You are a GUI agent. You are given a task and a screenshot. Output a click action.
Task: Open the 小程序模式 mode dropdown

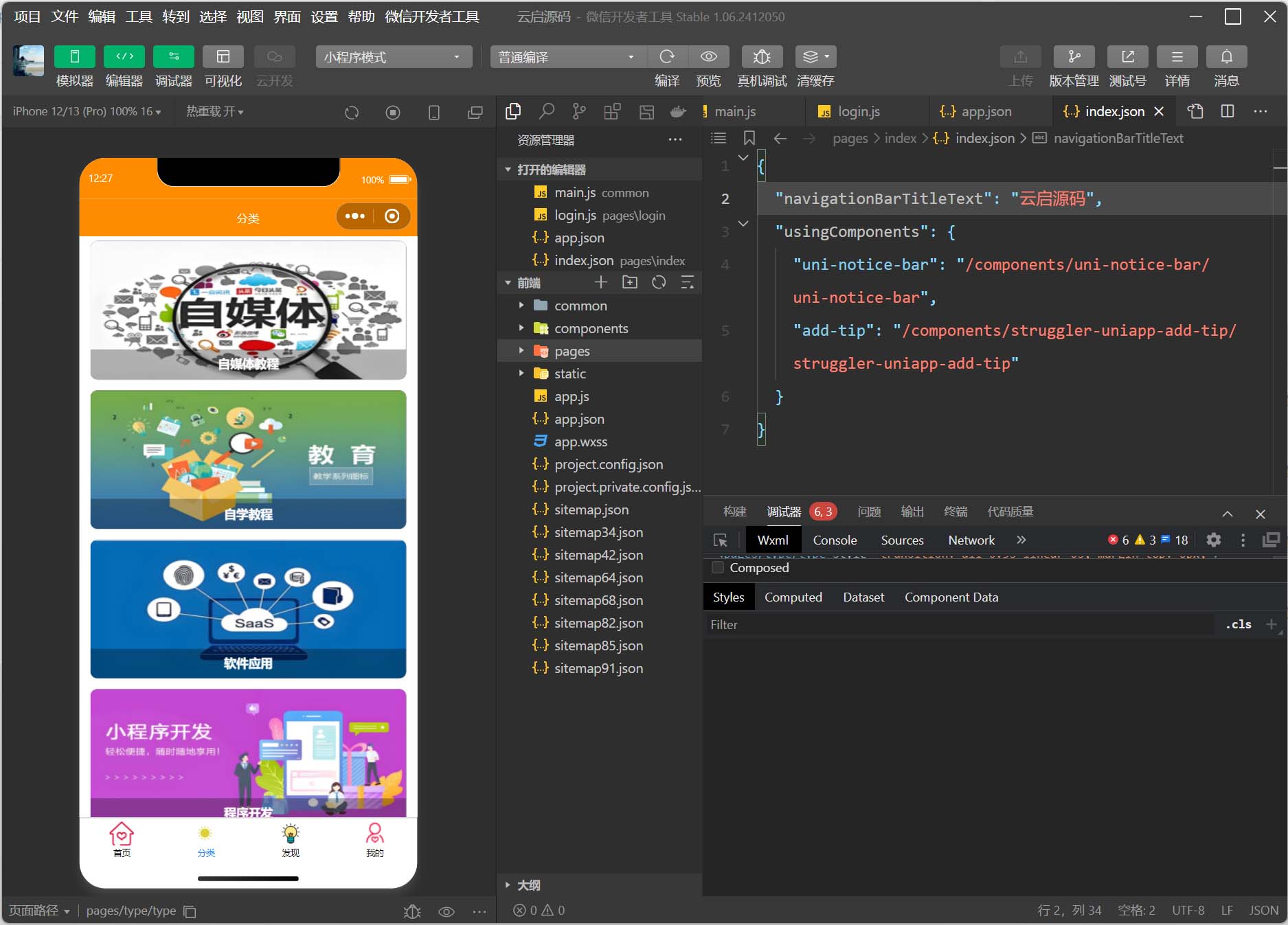tap(393, 57)
